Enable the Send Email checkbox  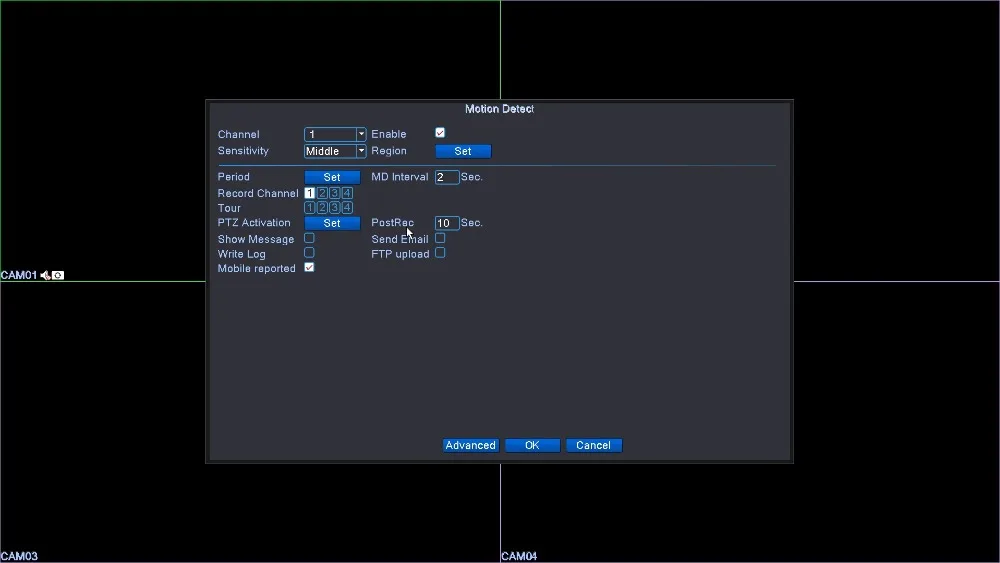pos(440,238)
